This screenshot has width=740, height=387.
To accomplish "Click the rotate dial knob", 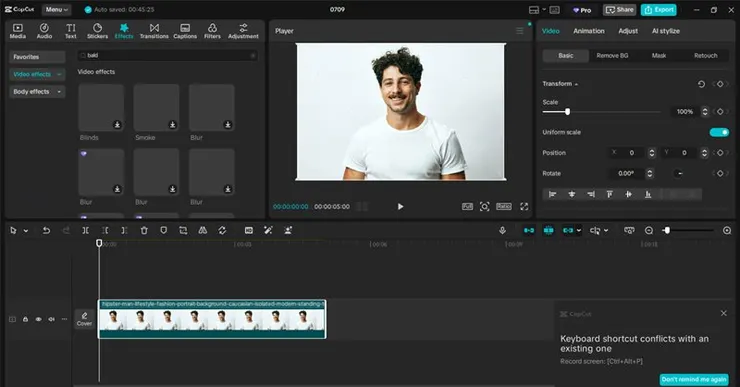I will point(678,173).
